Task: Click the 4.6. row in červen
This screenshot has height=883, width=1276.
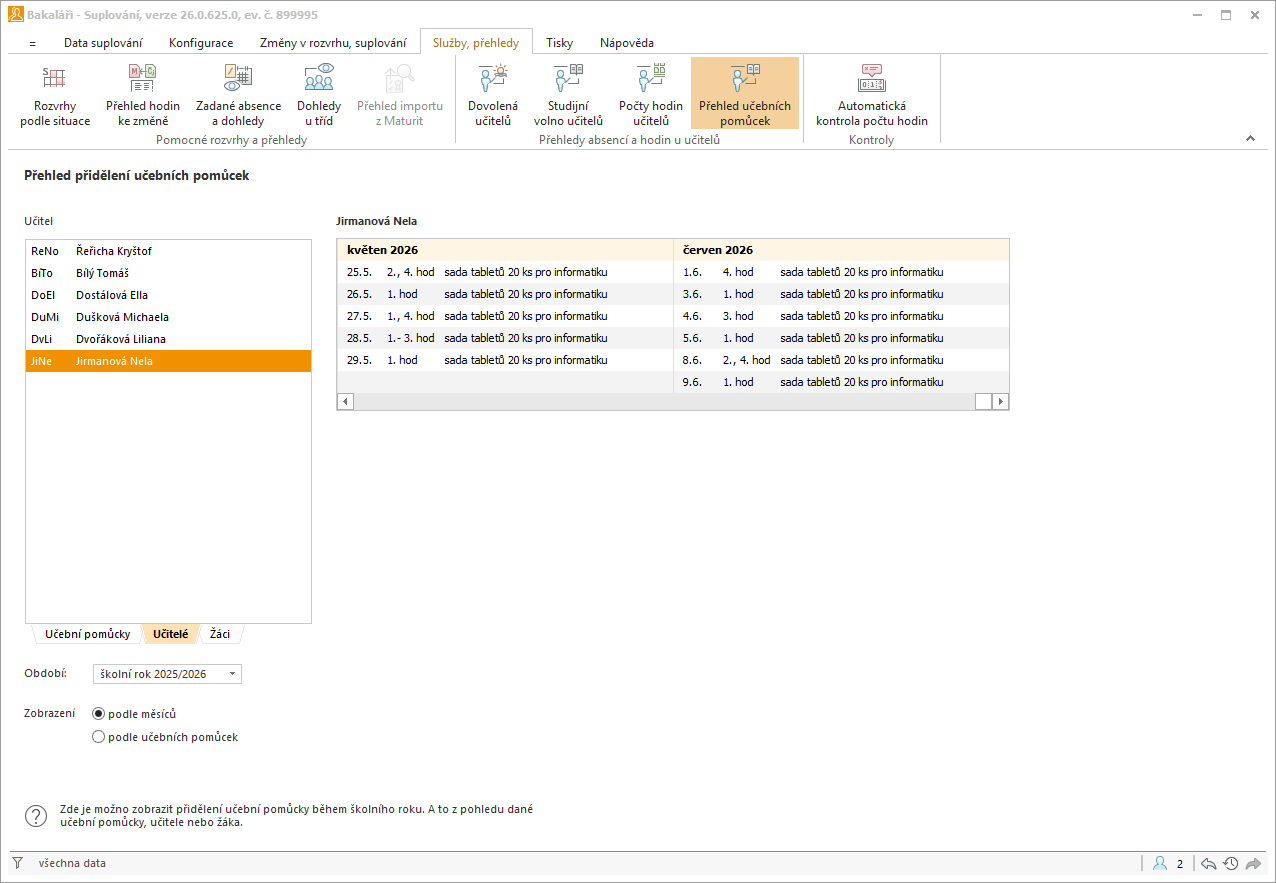Action: pos(841,316)
